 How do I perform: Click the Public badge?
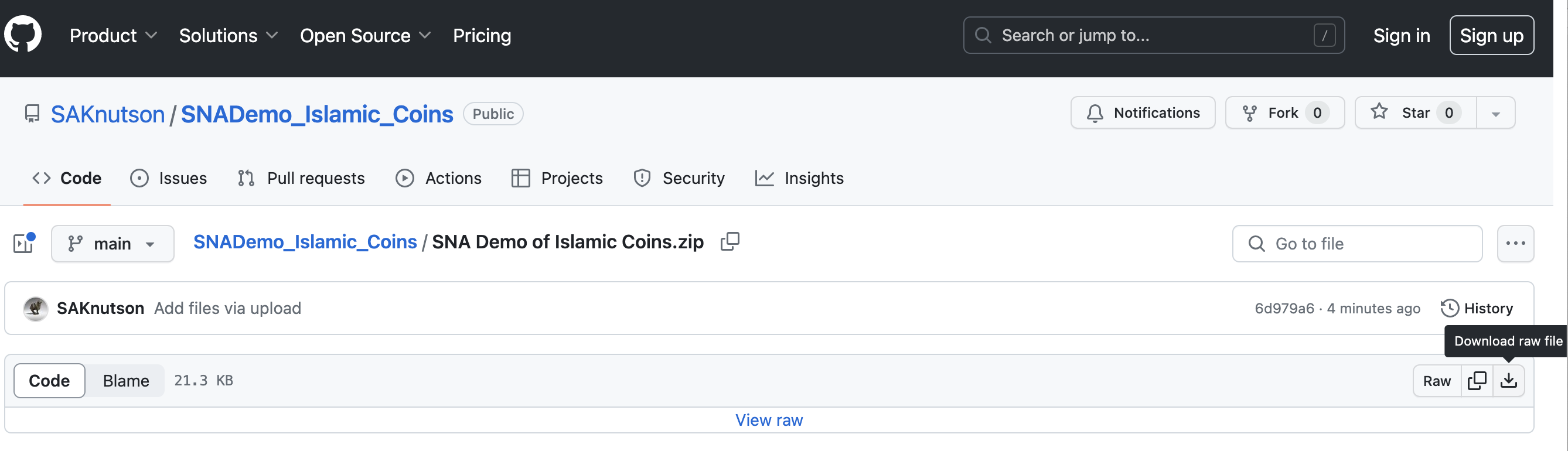tap(493, 114)
